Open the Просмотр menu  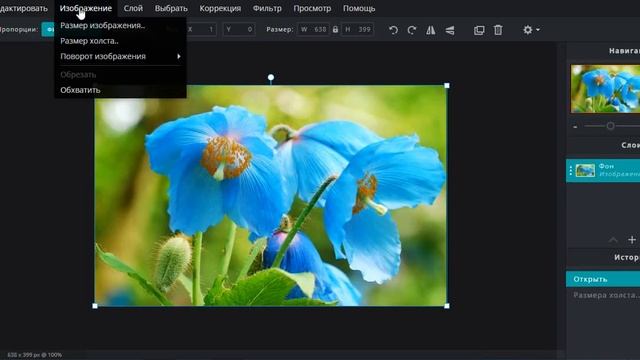coord(312,8)
